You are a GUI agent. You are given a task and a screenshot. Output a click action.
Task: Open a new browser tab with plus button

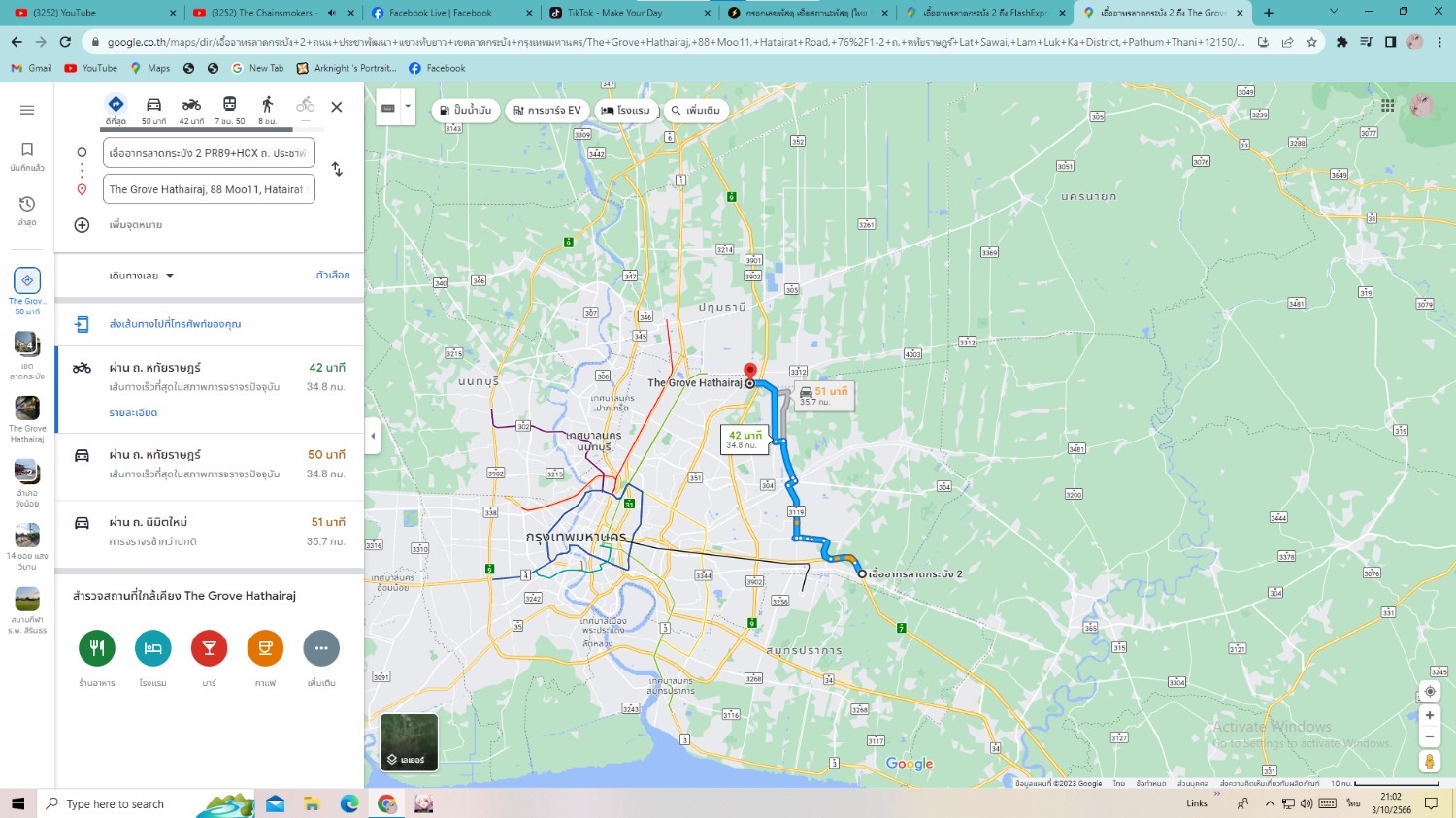1269,13
